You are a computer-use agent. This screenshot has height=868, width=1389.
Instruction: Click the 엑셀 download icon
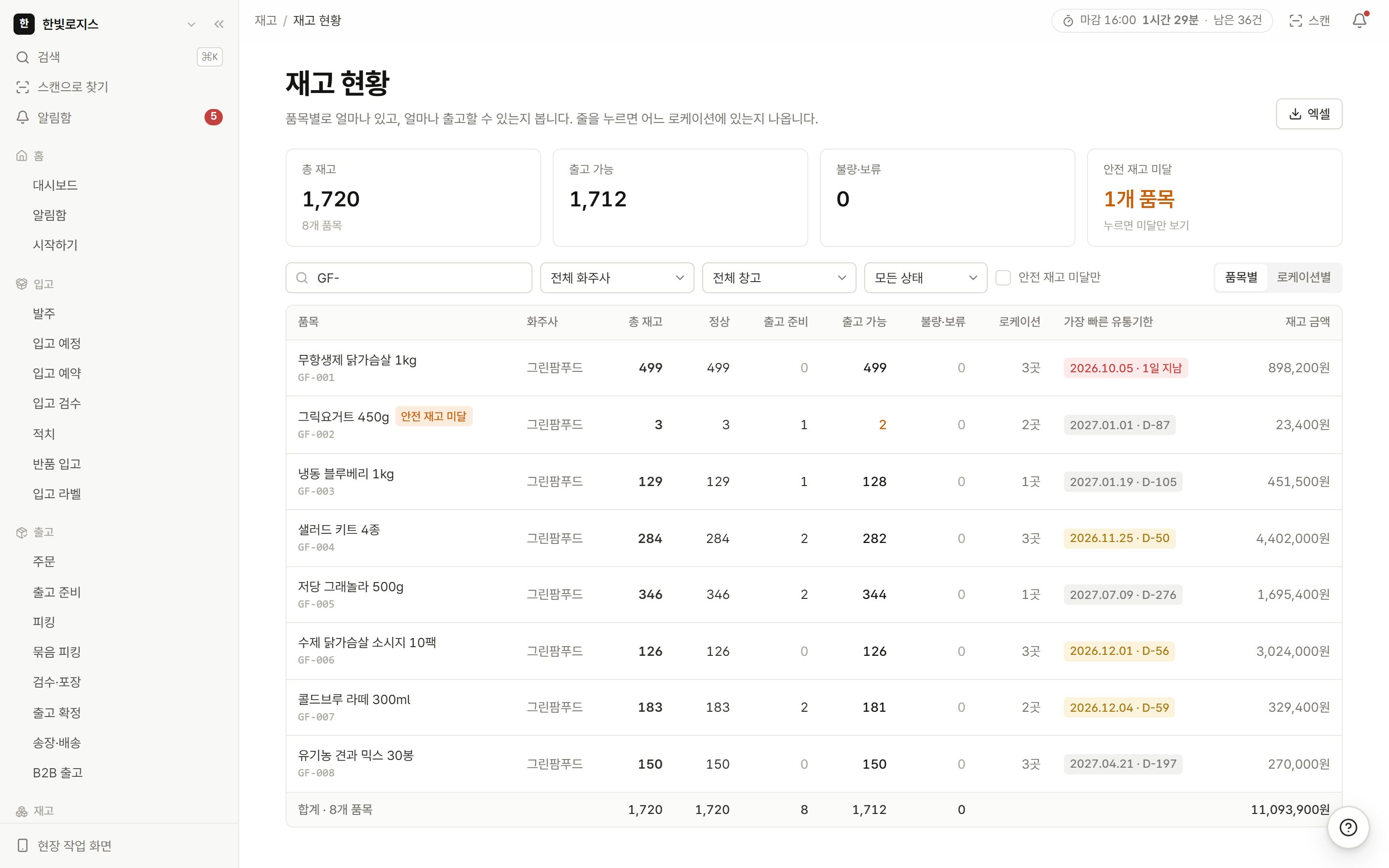[x=1295, y=114]
